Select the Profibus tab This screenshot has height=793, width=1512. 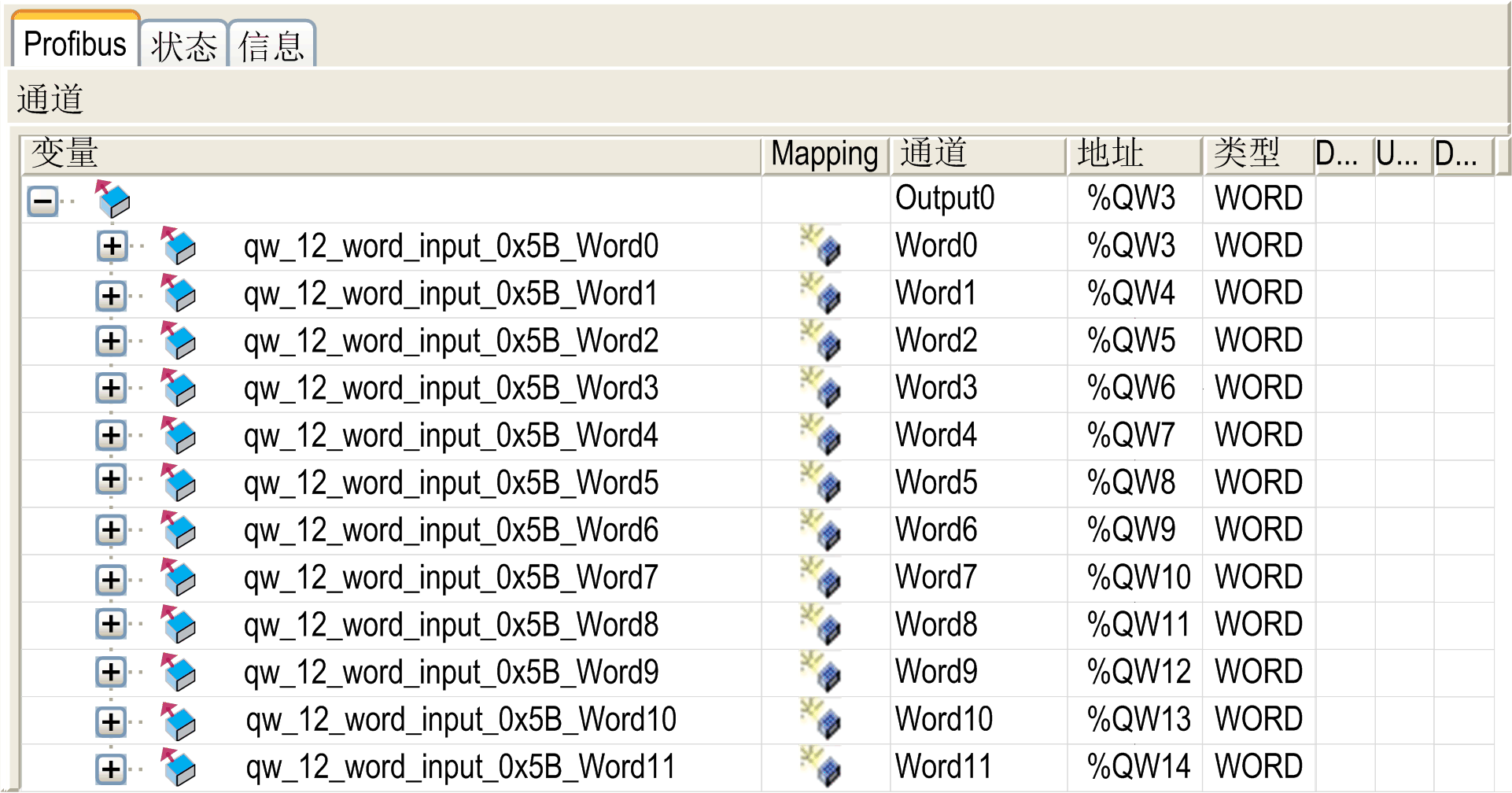point(75,44)
